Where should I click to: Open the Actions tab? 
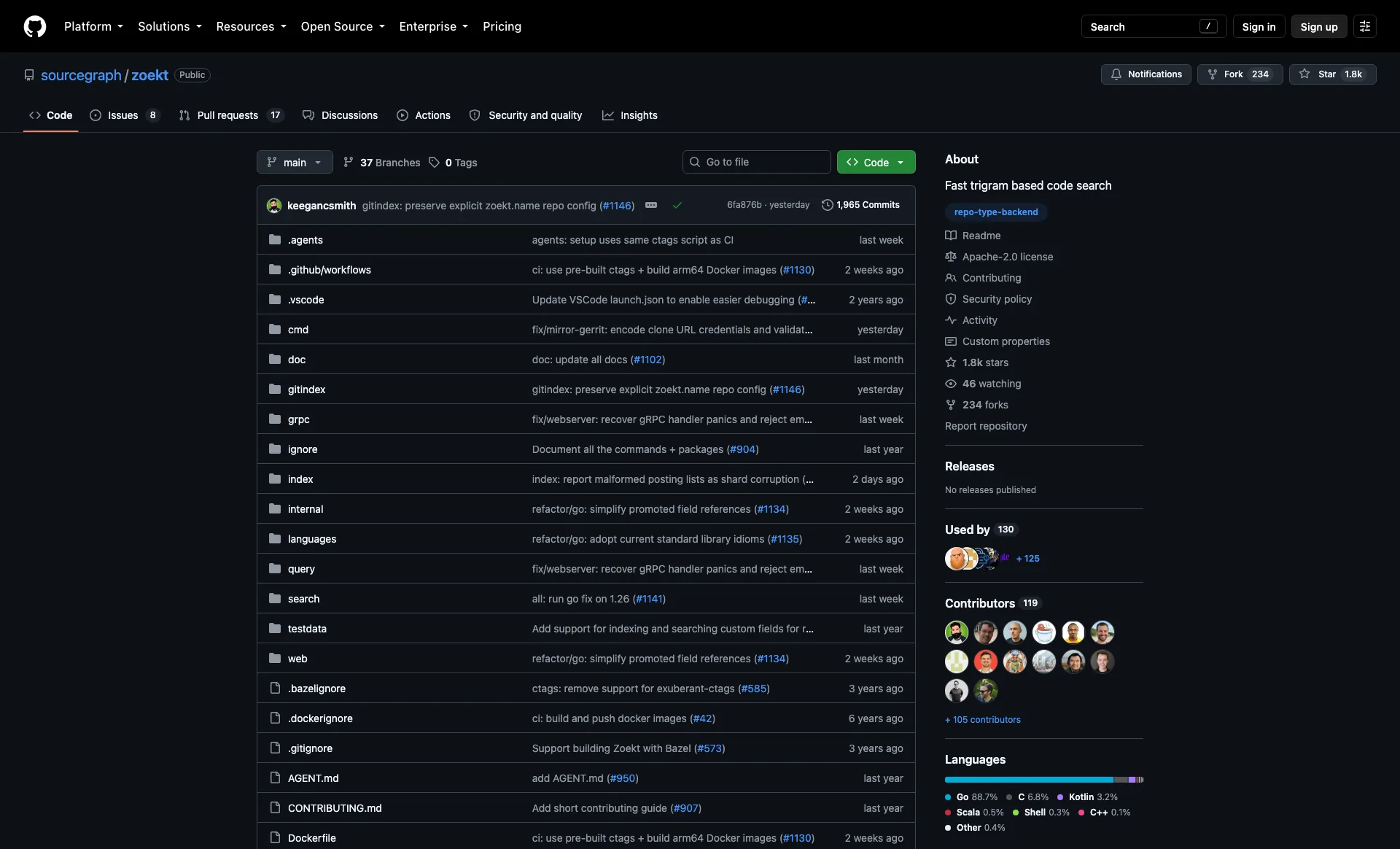click(x=424, y=115)
